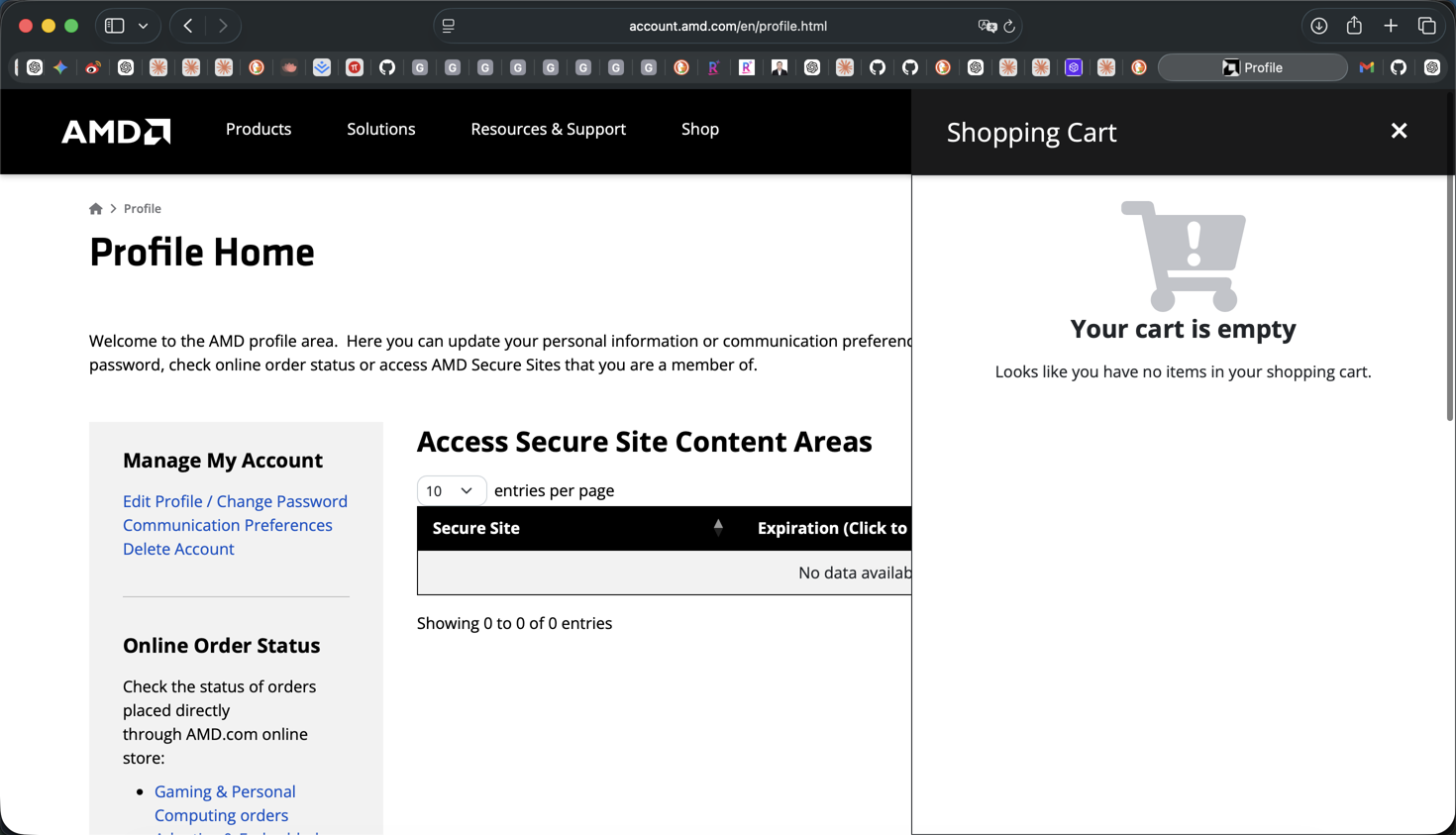Click the 'Profile Home' page heading
The height and width of the screenshot is (835, 1456).
click(x=202, y=253)
